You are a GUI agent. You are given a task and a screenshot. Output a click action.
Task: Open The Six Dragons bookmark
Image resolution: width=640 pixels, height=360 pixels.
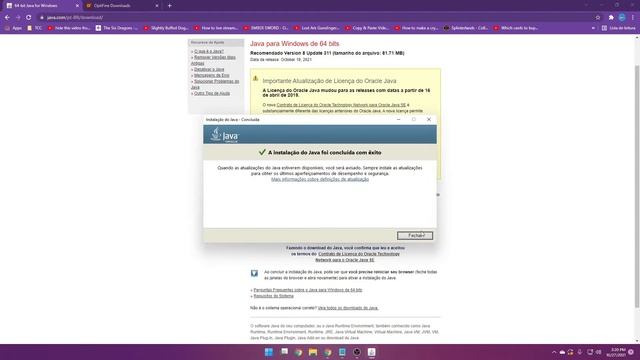(117, 28)
